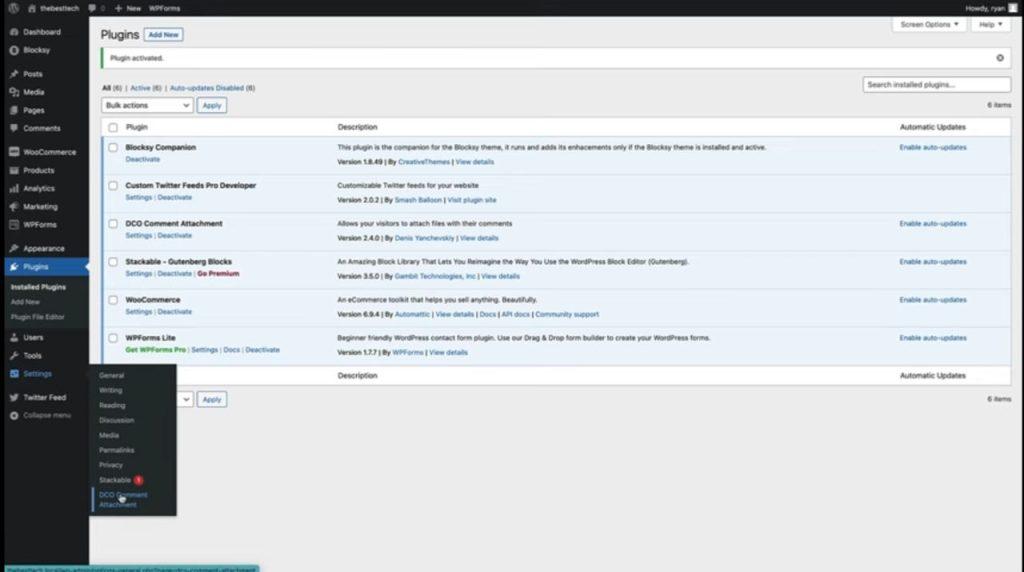The height and width of the screenshot is (572, 1024).
Task: Open the top Bulk actions dropdown
Action: pyautogui.click(x=147, y=105)
